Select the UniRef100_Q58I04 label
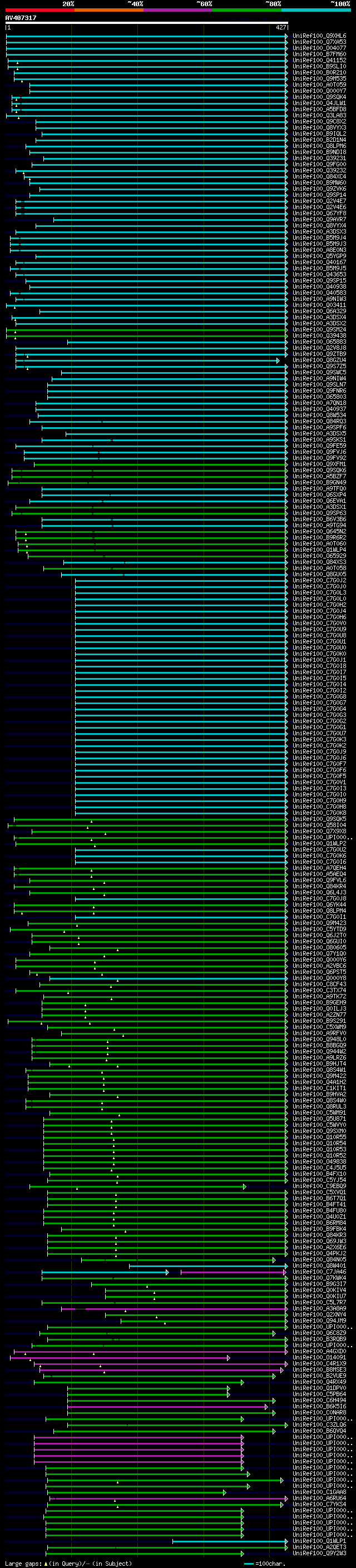The image size is (356, 1568). (x=319, y=825)
